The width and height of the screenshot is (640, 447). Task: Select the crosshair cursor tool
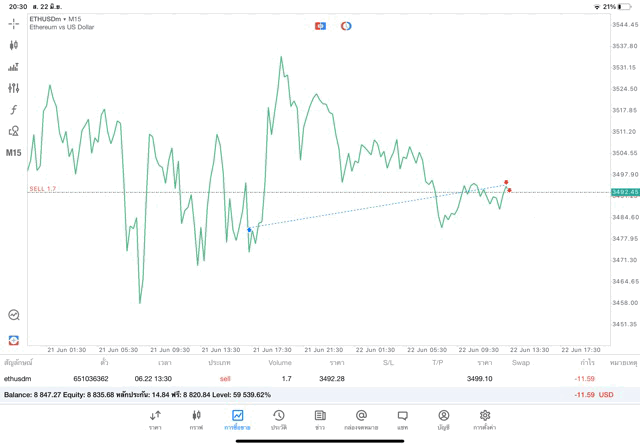tap(14, 23)
